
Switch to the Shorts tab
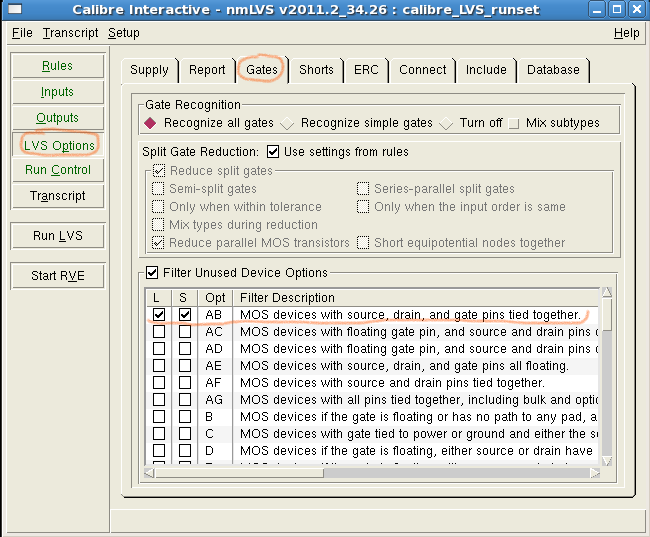coord(316,70)
